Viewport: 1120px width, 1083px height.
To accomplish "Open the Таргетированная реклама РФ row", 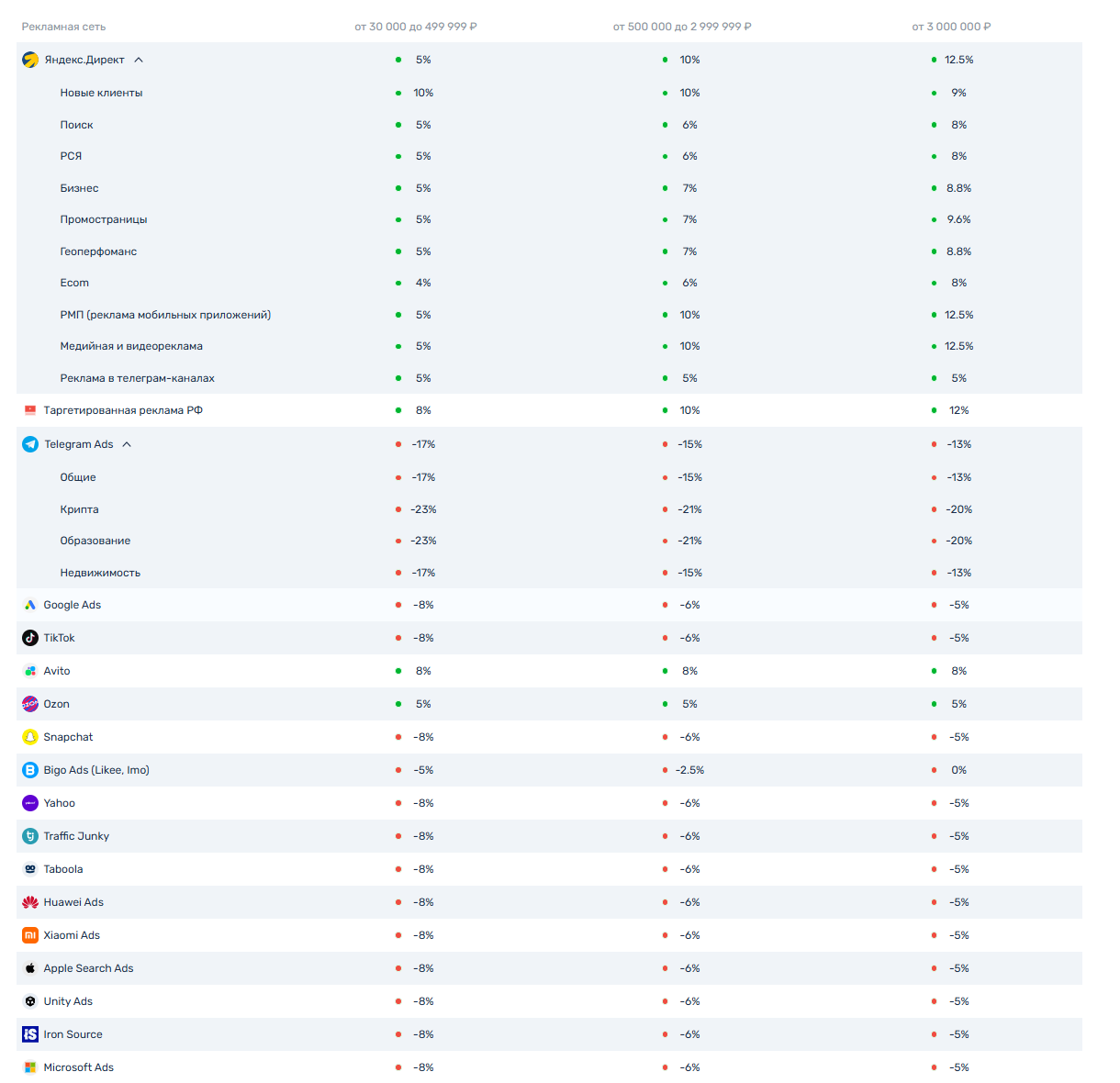I will 123,410.
